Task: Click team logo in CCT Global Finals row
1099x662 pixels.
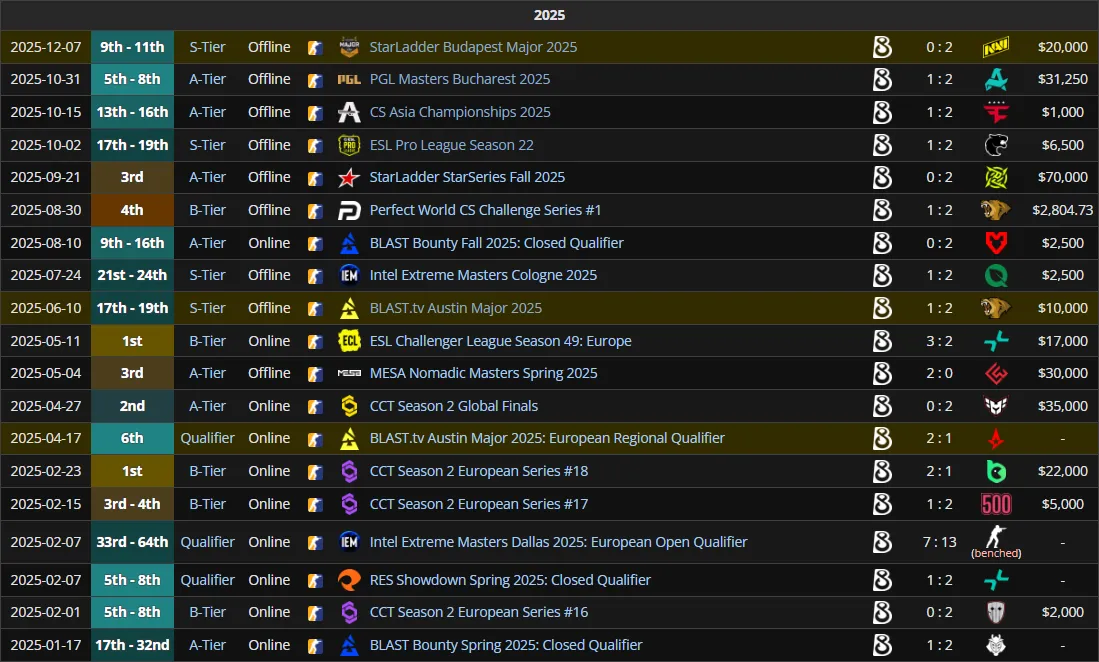Action: (882, 406)
